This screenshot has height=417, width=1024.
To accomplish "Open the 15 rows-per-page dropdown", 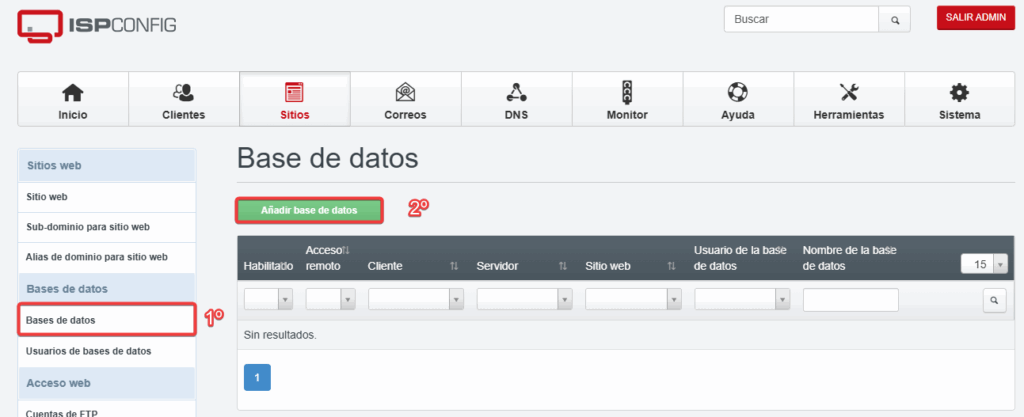I will coord(985,264).
